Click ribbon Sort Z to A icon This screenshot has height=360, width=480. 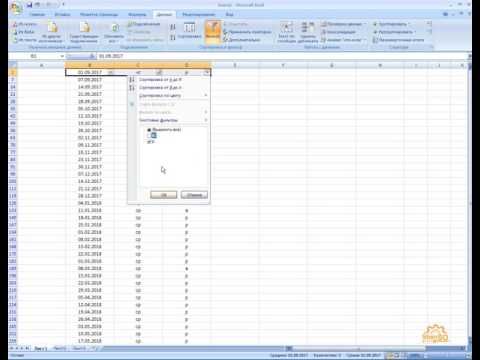173,37
